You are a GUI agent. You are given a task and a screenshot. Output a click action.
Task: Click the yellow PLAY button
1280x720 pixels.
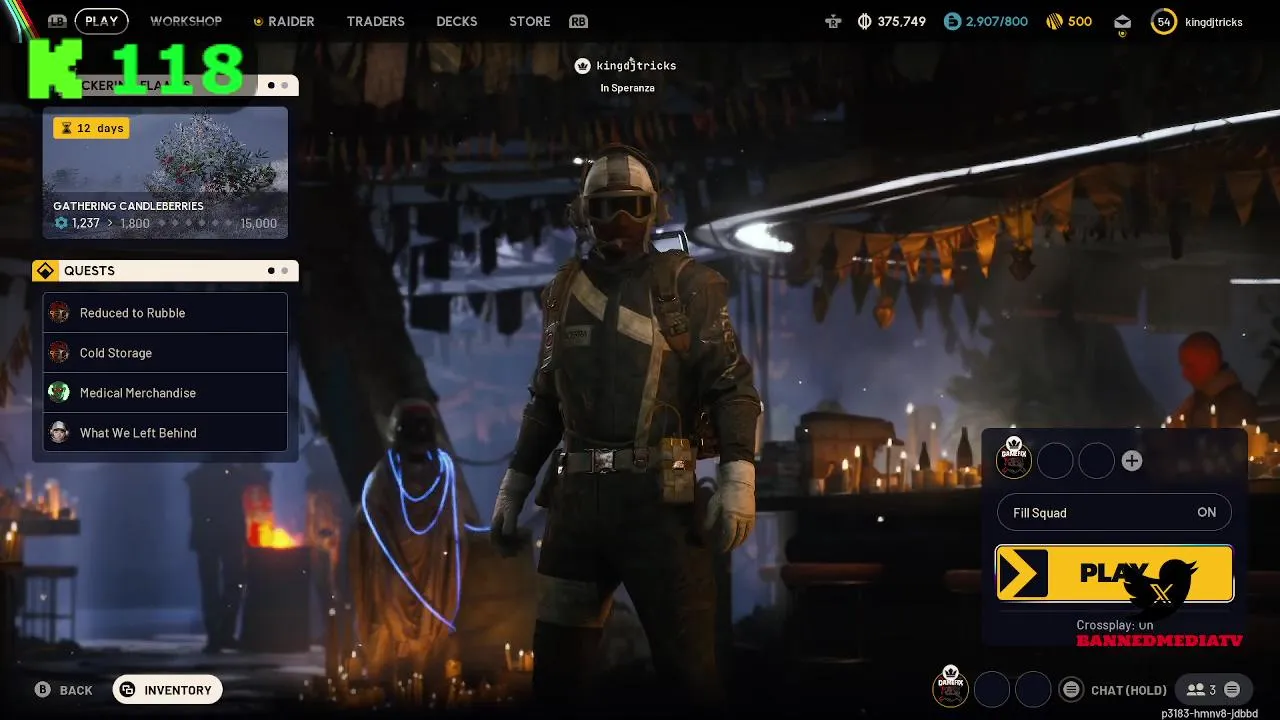pos(1114,573)
